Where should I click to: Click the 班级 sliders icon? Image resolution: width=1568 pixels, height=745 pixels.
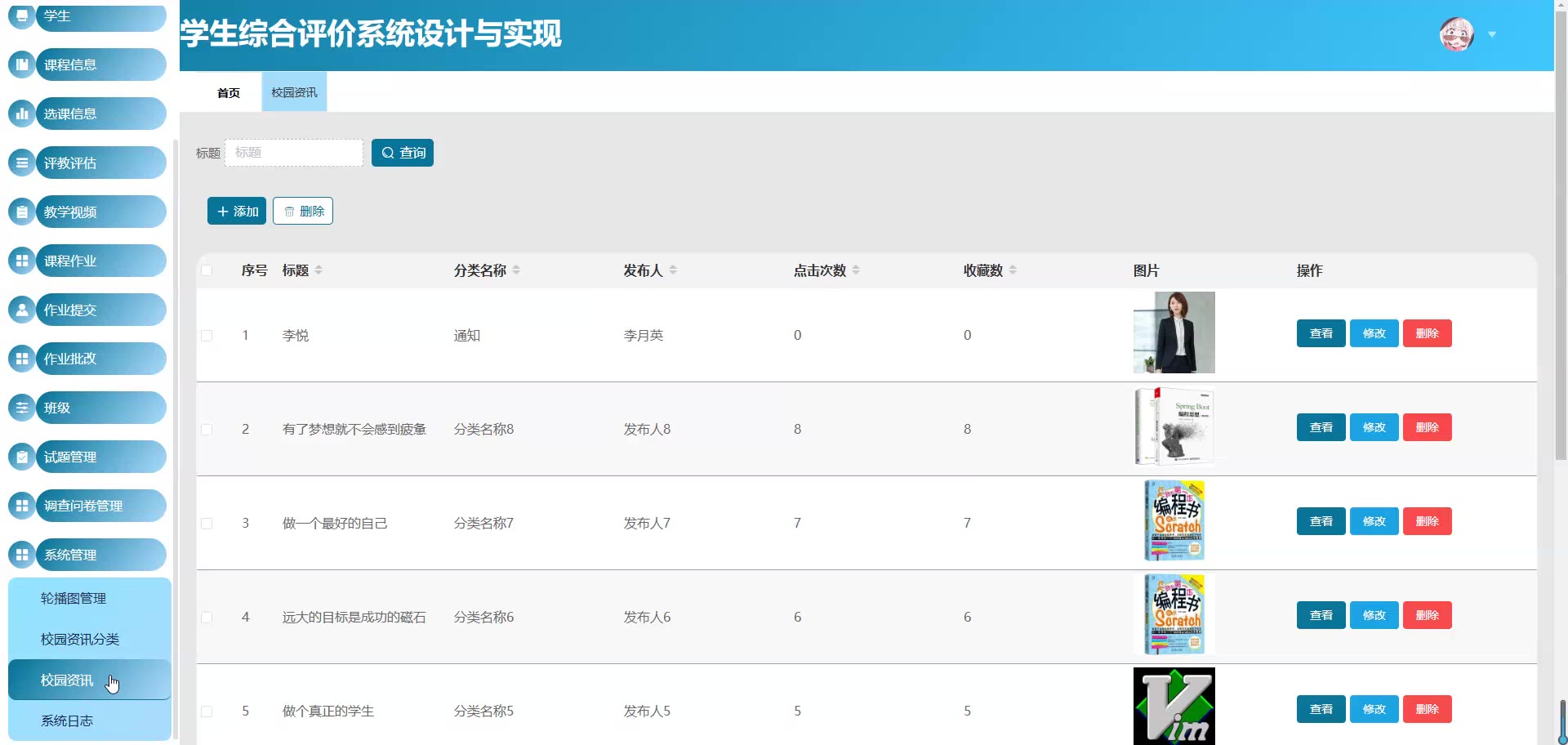coord(22,408)
